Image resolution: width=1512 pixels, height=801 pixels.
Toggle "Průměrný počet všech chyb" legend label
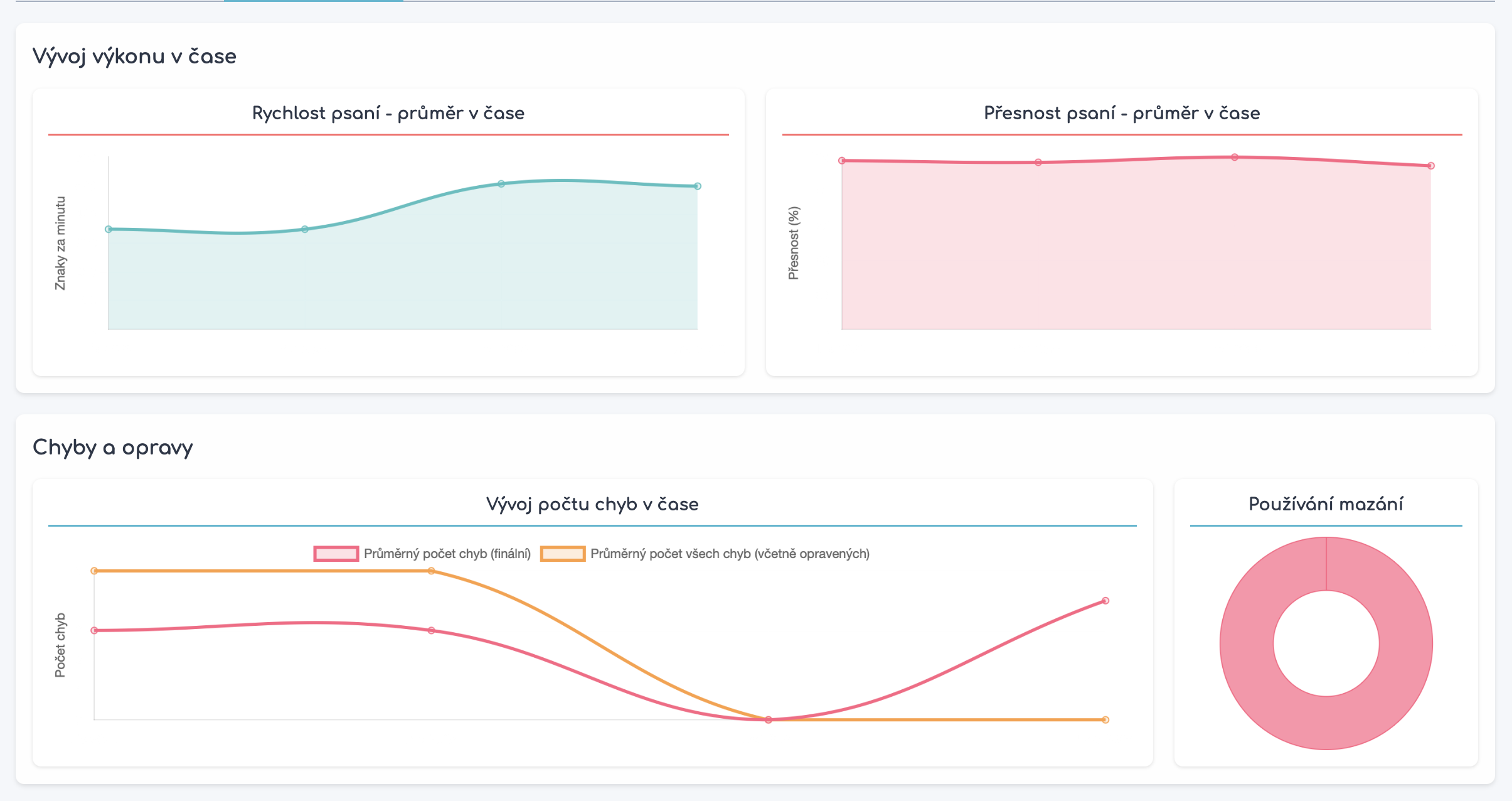coord(730,554)
